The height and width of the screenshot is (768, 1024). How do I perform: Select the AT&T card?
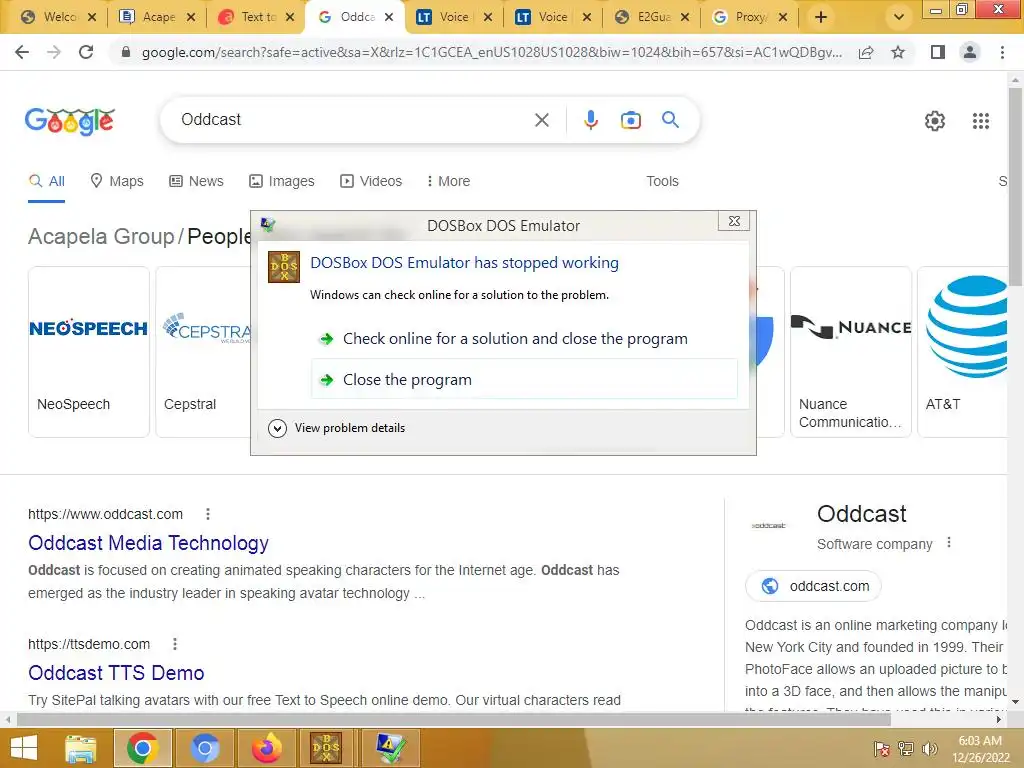click(x=963, y=351)
